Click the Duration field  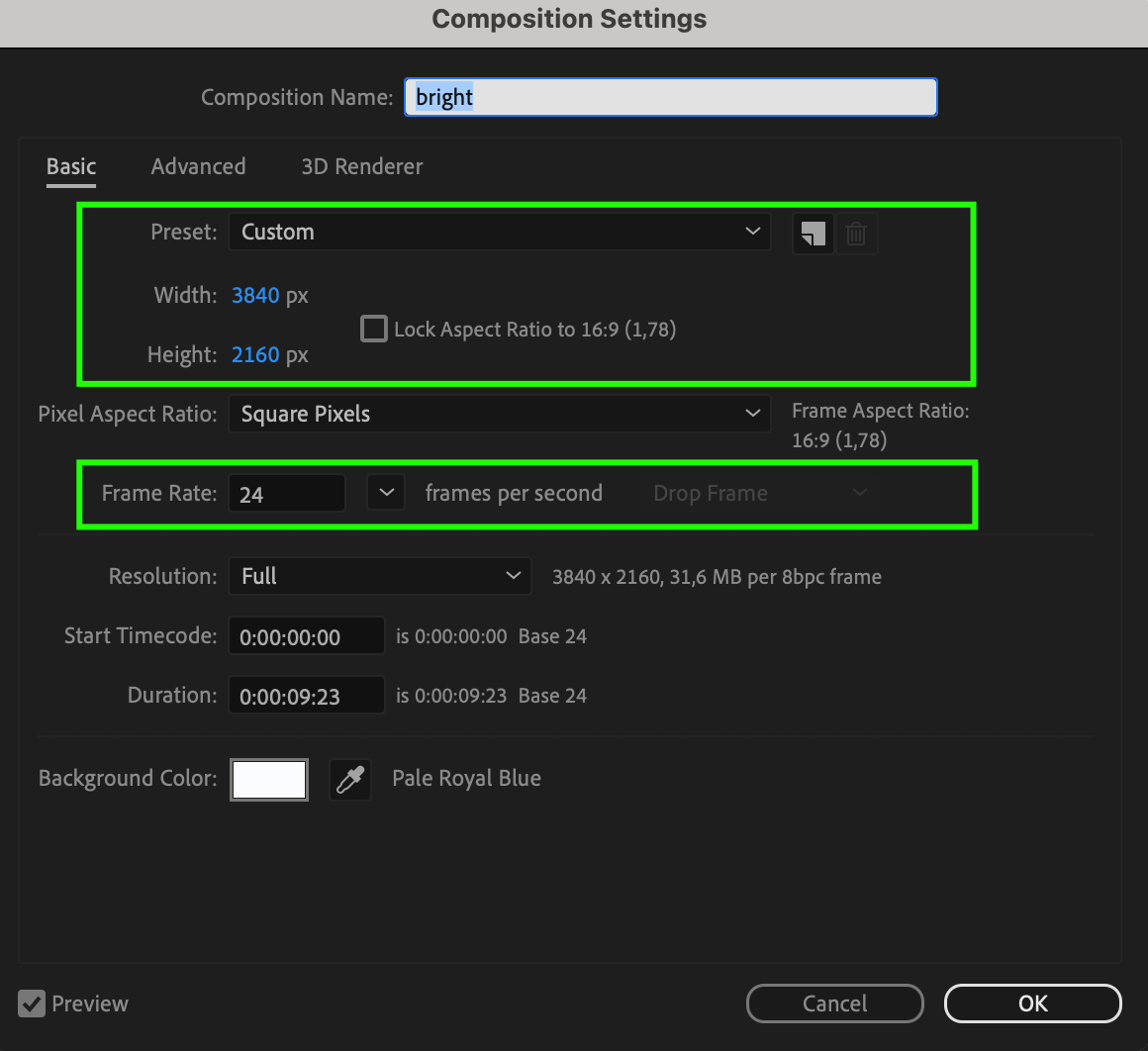[306, 696]
